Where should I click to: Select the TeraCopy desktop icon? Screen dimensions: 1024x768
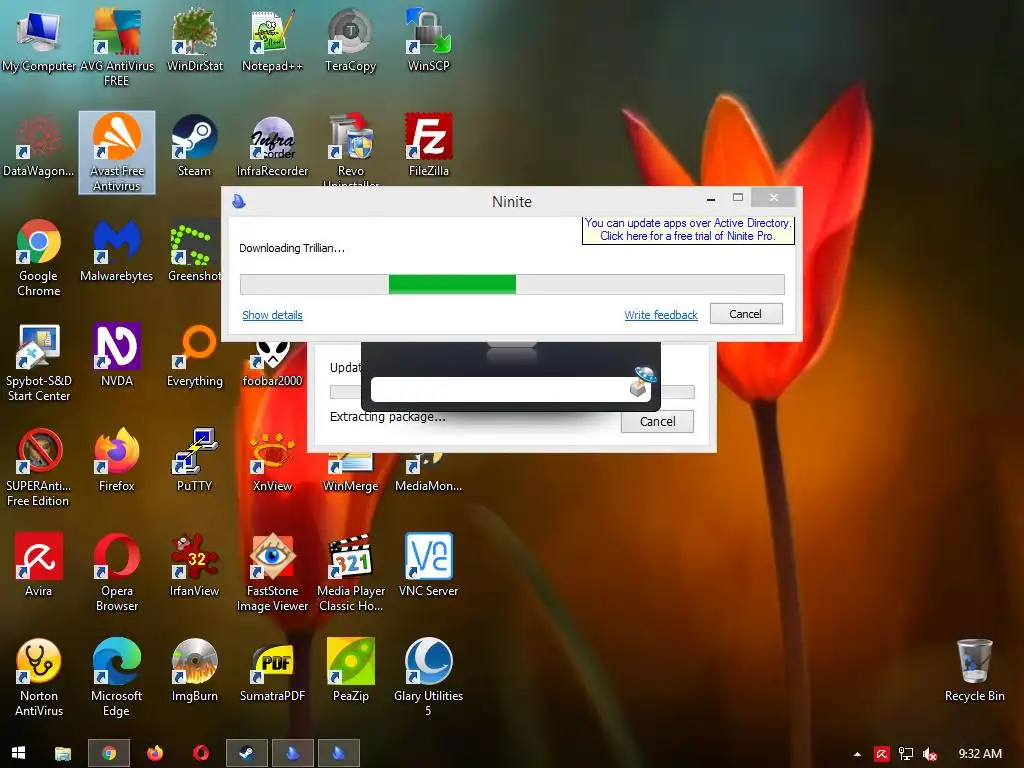[x=351, y=39]
